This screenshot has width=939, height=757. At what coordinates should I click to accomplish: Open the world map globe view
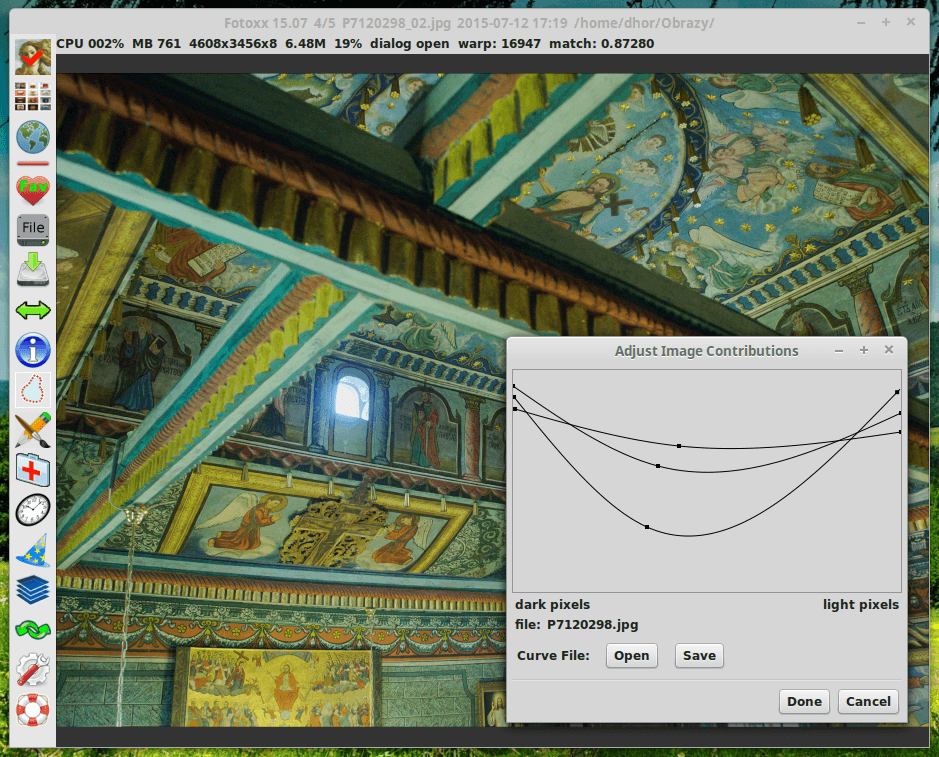[x=33, y=137]
